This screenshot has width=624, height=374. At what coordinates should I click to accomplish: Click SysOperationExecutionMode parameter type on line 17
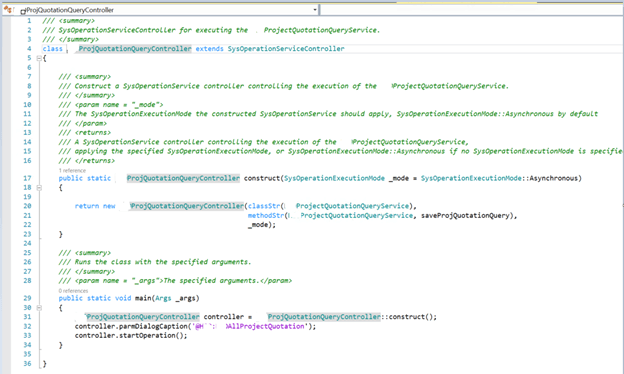click(334, 178)
